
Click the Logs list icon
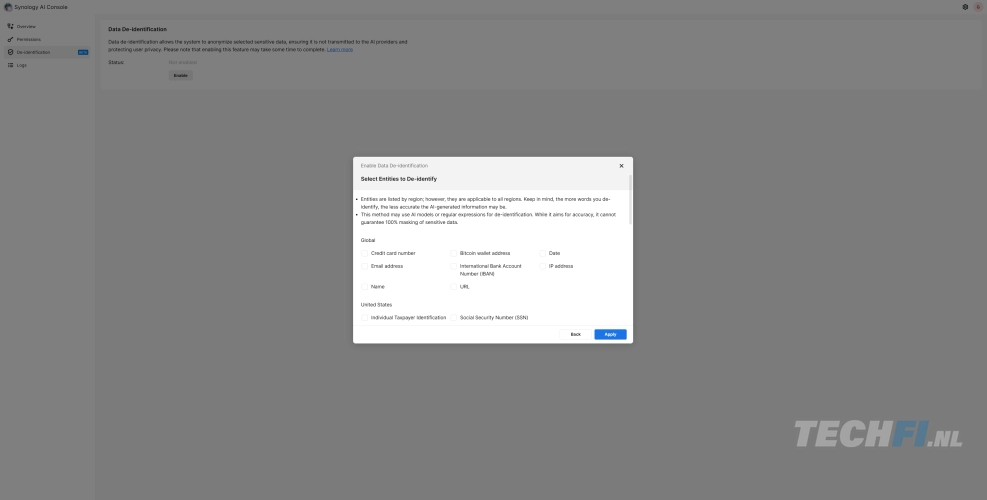point(11,65)
